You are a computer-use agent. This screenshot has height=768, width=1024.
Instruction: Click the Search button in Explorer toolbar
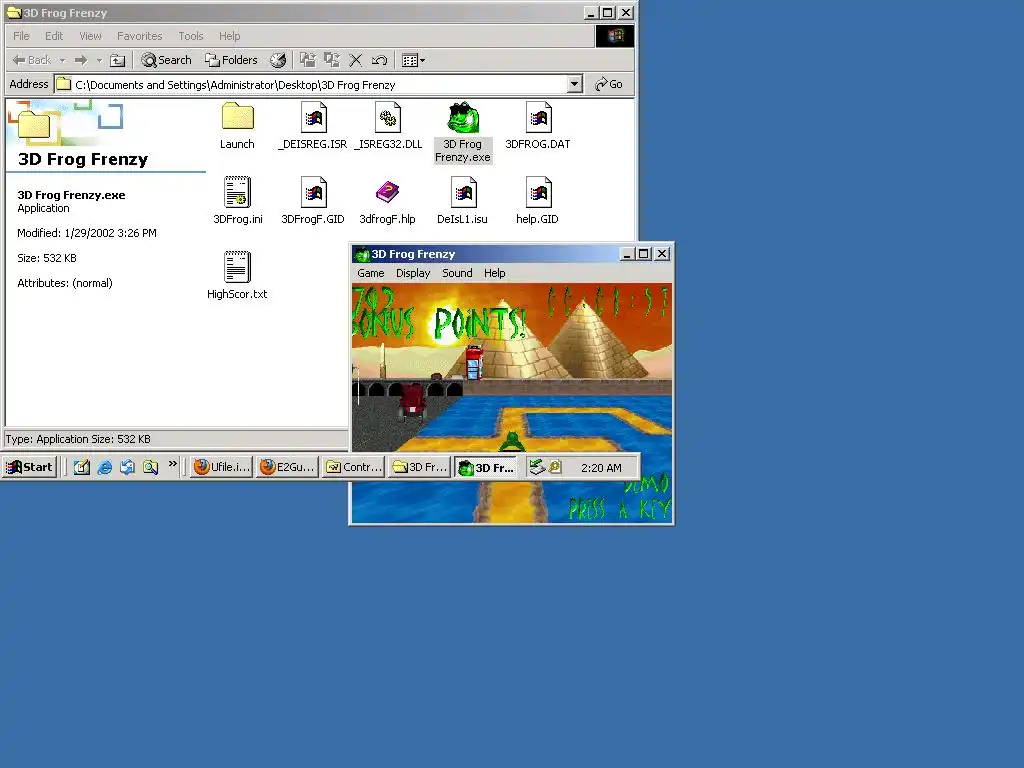(x=167, y=60)
